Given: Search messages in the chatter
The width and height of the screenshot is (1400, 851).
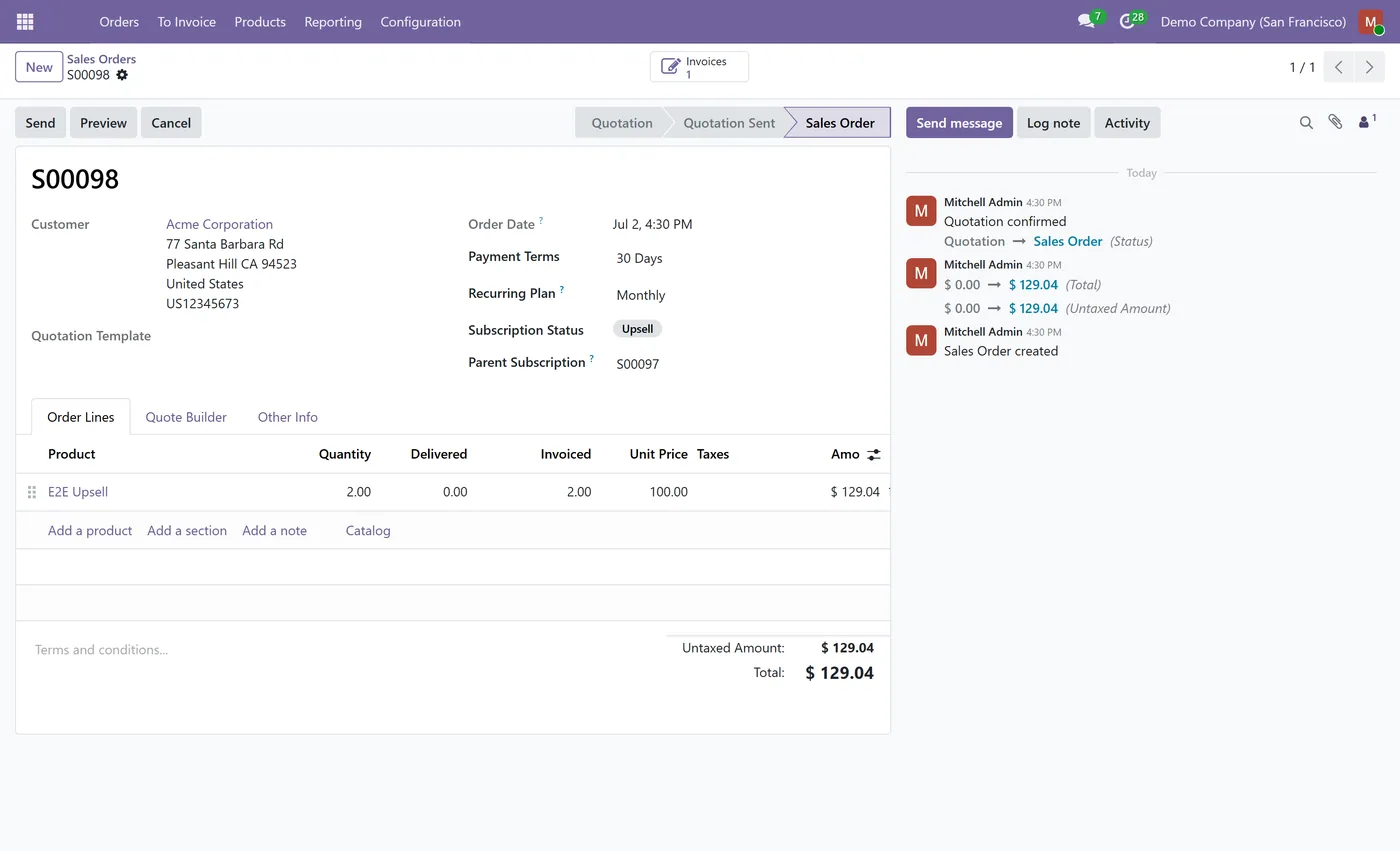Looking at the screenshot, I should click(1306, 122).
